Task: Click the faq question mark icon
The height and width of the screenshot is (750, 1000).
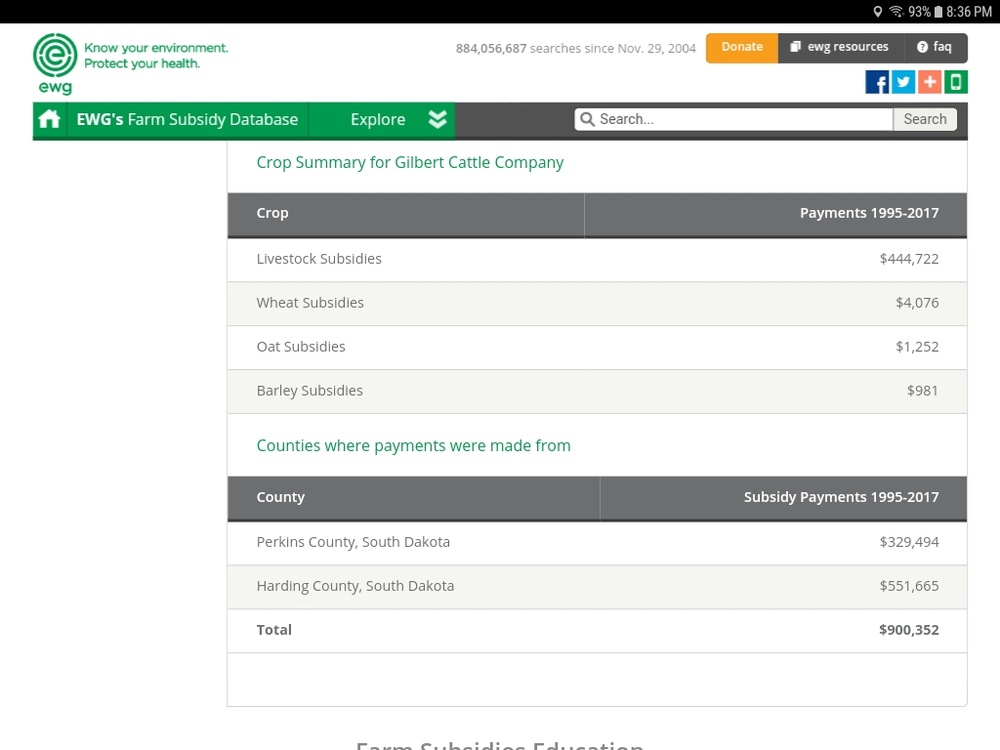Action: [x=922, y=47]
